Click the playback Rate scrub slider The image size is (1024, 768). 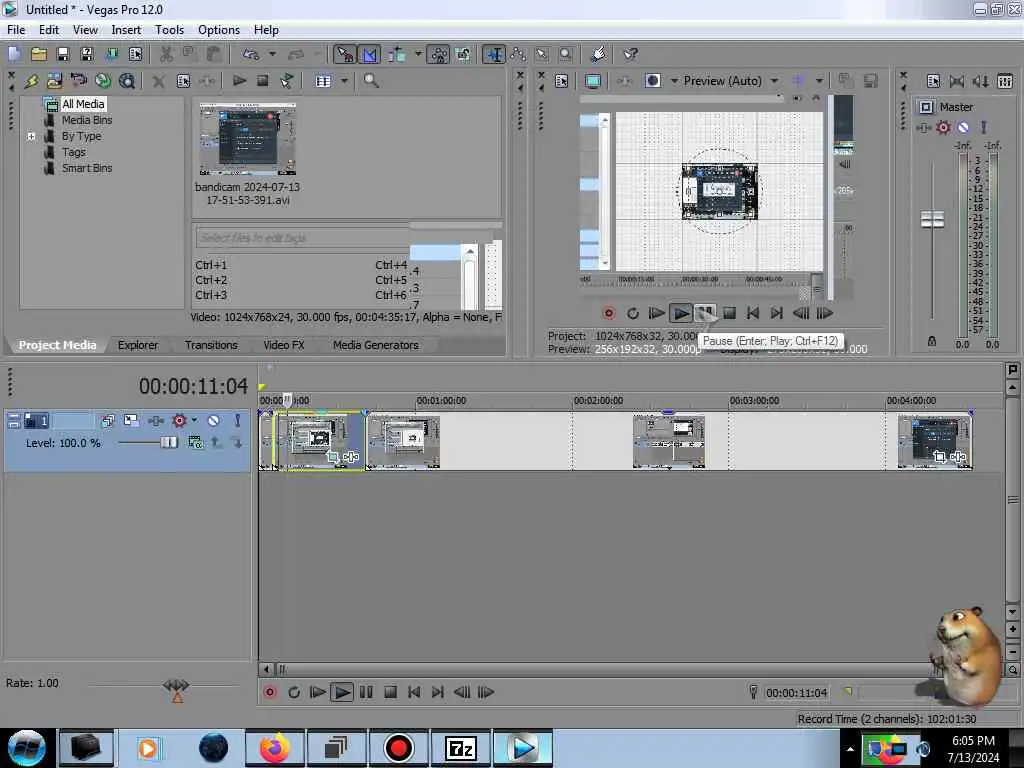(x=176, y=686)
